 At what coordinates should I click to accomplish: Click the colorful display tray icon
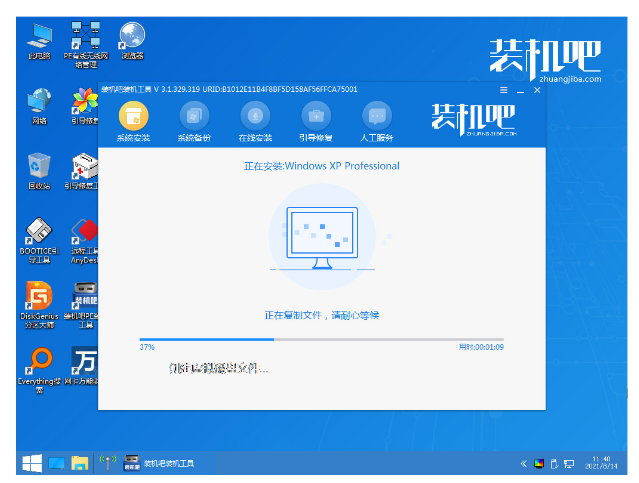539,463
